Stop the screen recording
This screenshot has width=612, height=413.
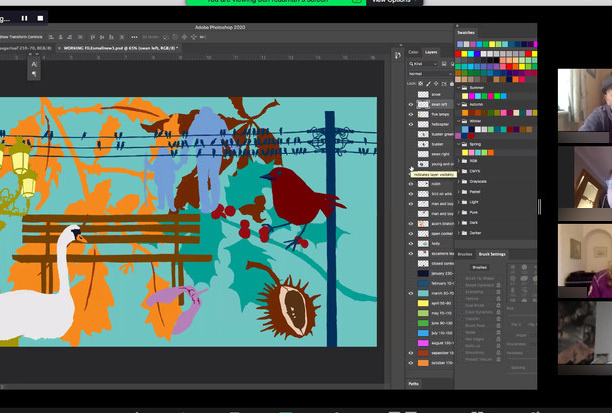(40, 17)
